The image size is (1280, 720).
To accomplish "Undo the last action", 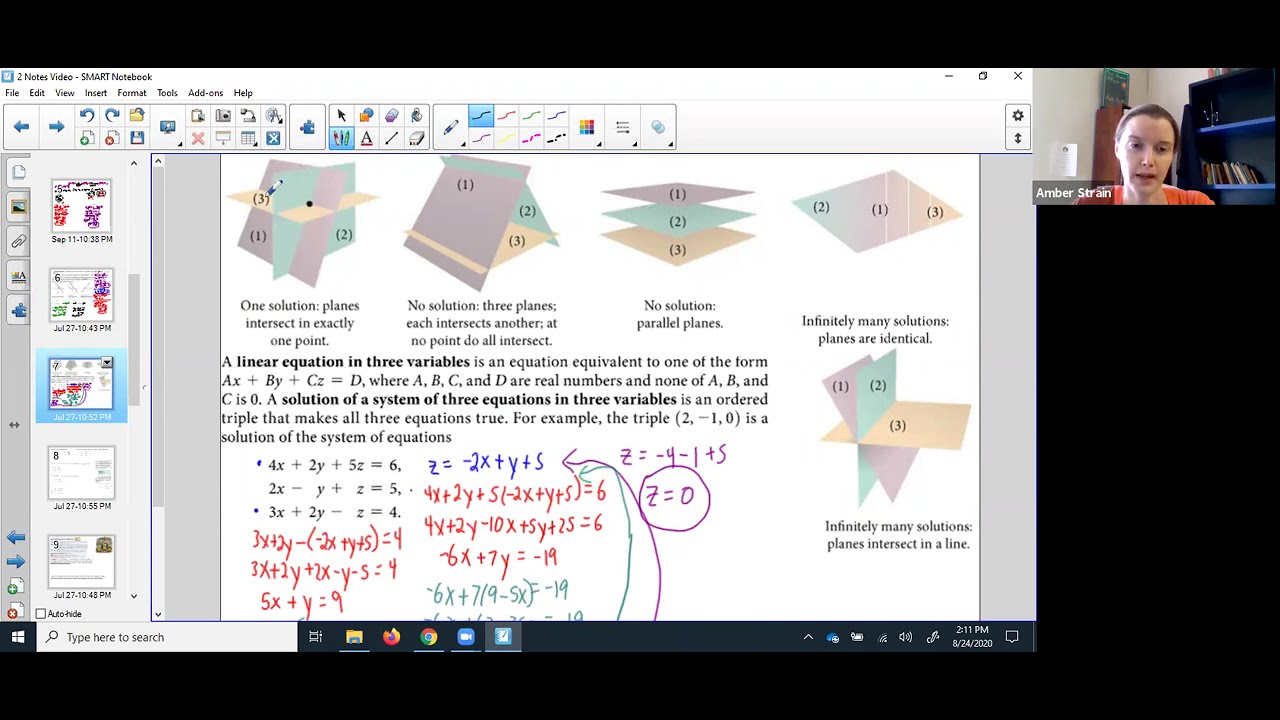I will click(x=87, y=116).
